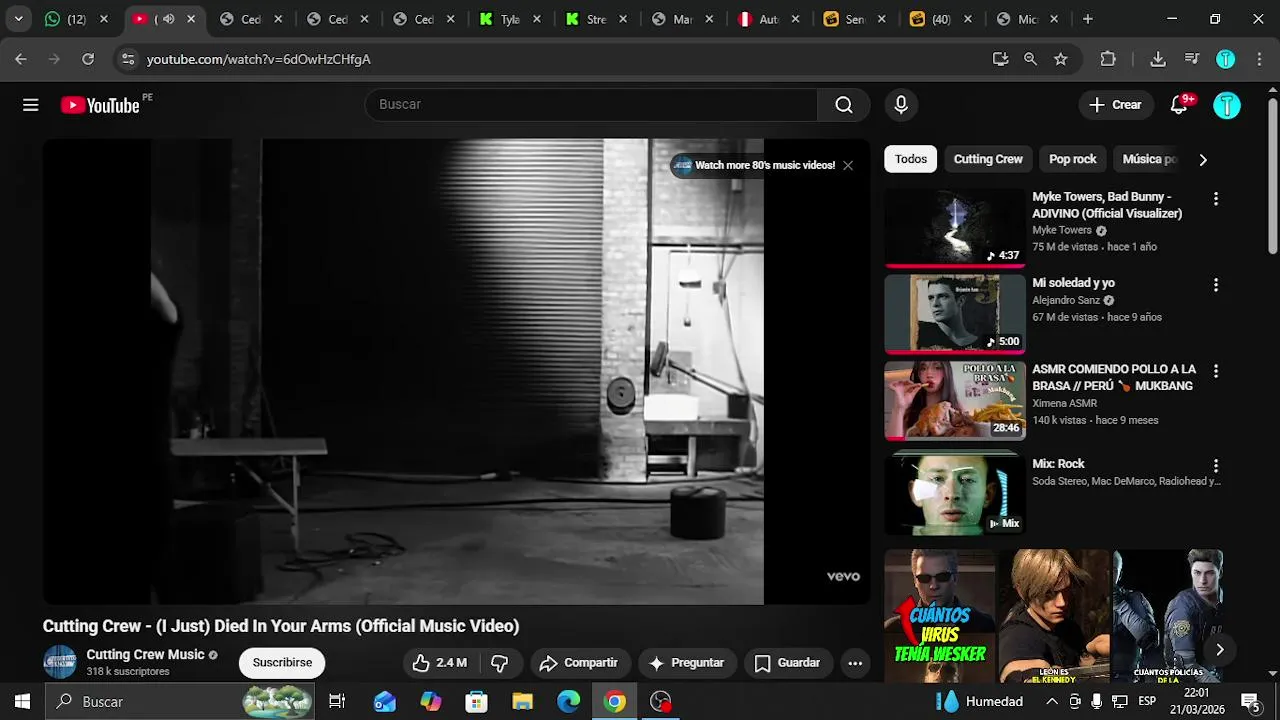The width and height of the screenshot is (1280, 720).
Task: Dismiss the Watch more 80's card
Action: click(848, 165)
